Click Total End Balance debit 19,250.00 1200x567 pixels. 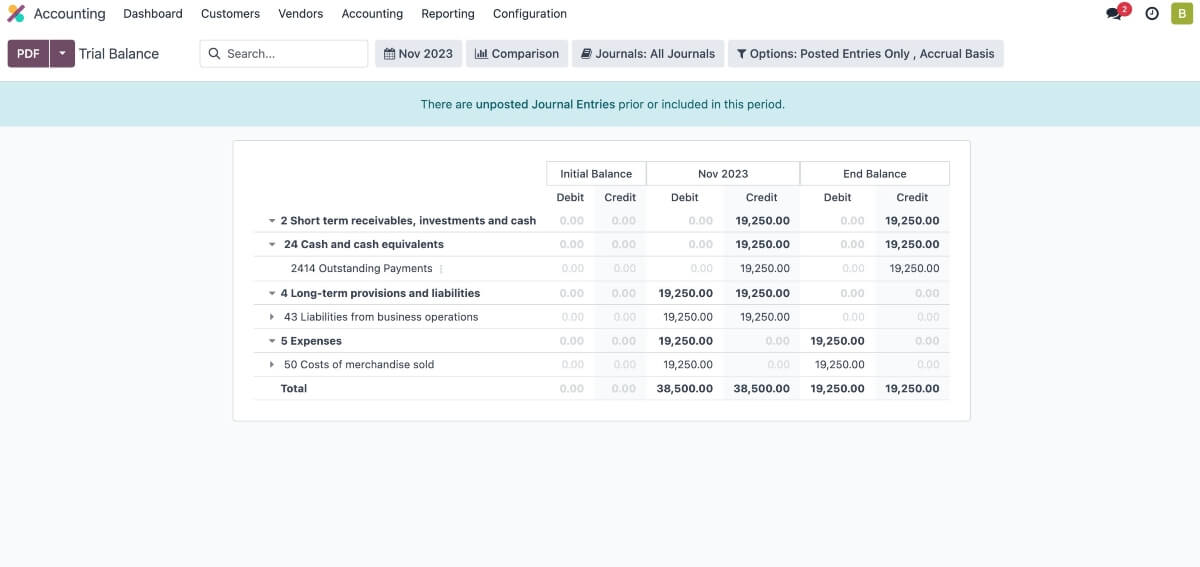click(838, 388)
